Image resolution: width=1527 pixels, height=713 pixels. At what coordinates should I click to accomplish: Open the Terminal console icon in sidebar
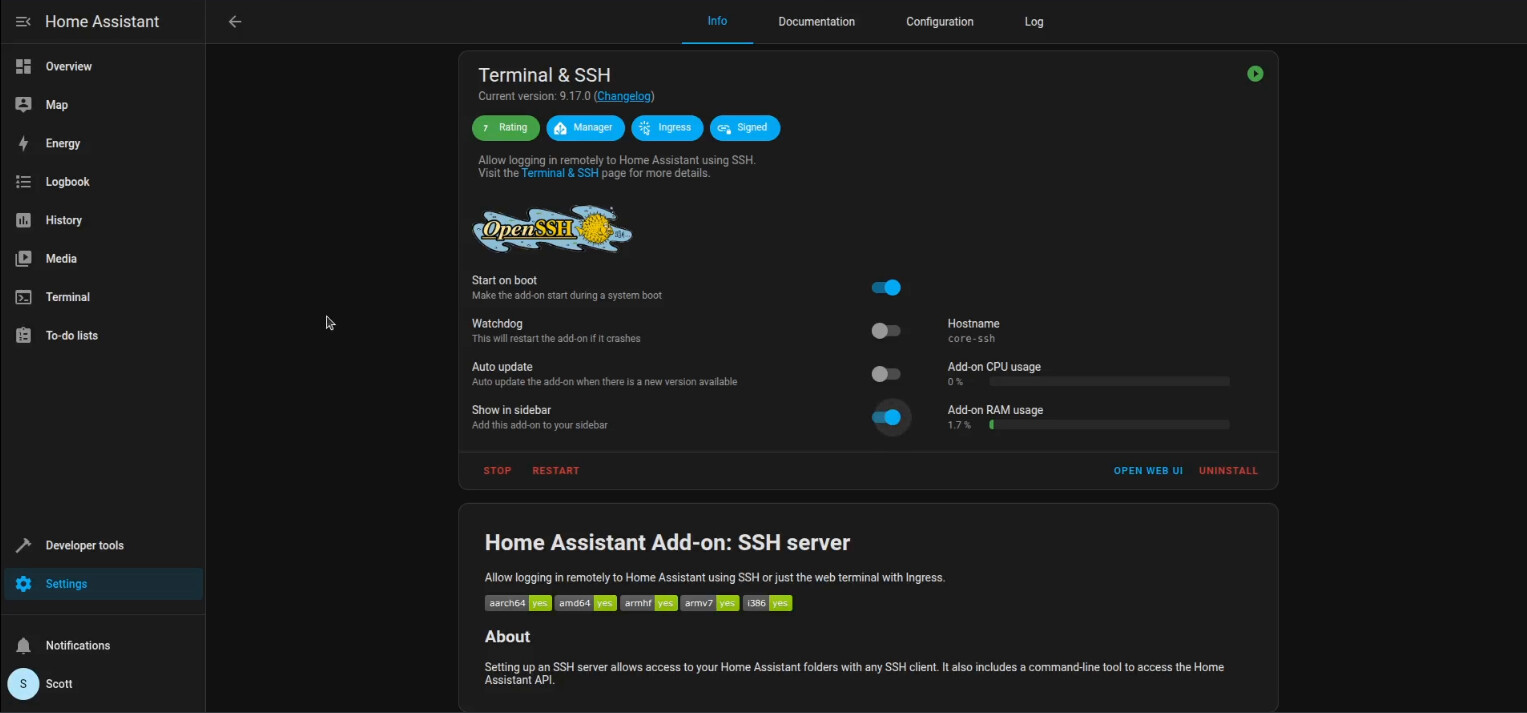coord(23,297)
